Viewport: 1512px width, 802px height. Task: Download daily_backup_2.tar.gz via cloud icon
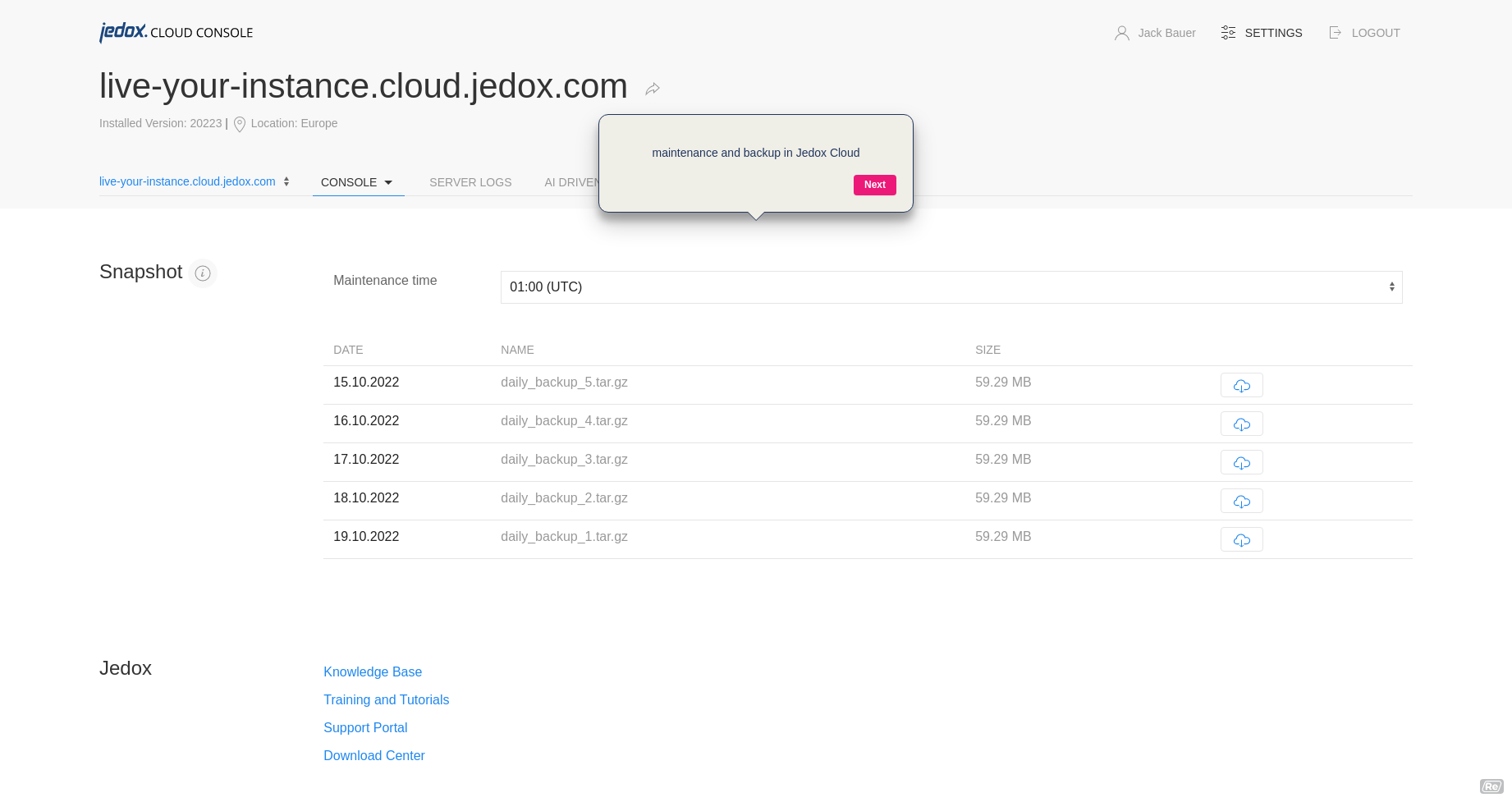click(1241, 501)
